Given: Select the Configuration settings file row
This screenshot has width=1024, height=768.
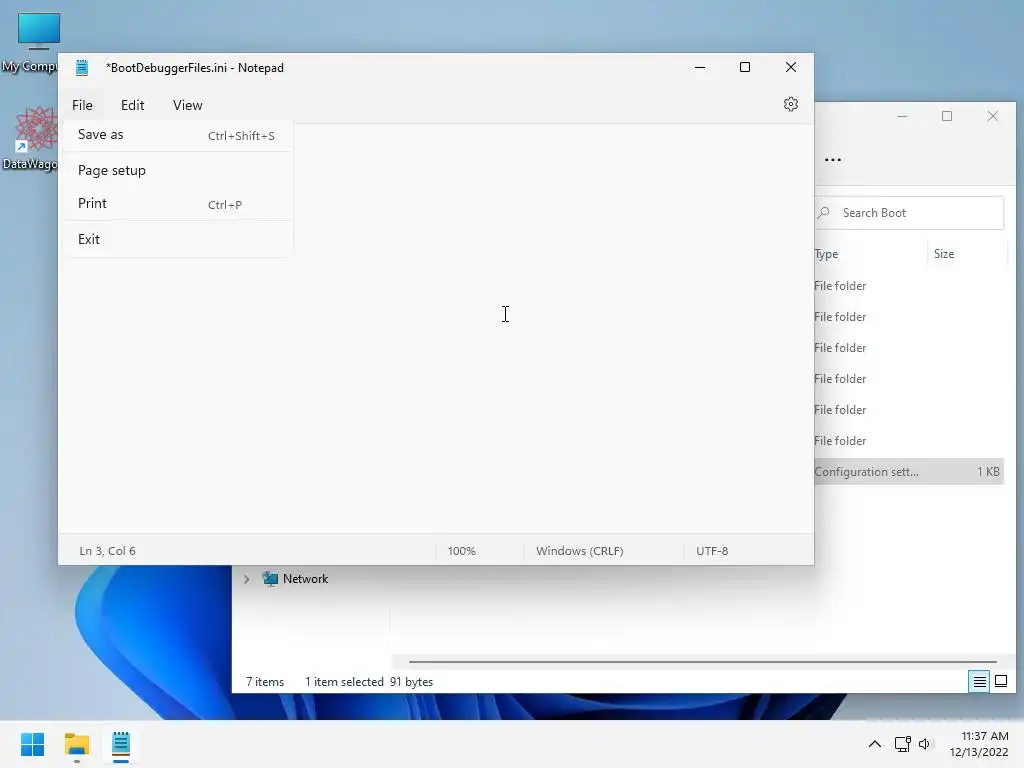Looking at the screenshot, I should [x=908, y=472].
